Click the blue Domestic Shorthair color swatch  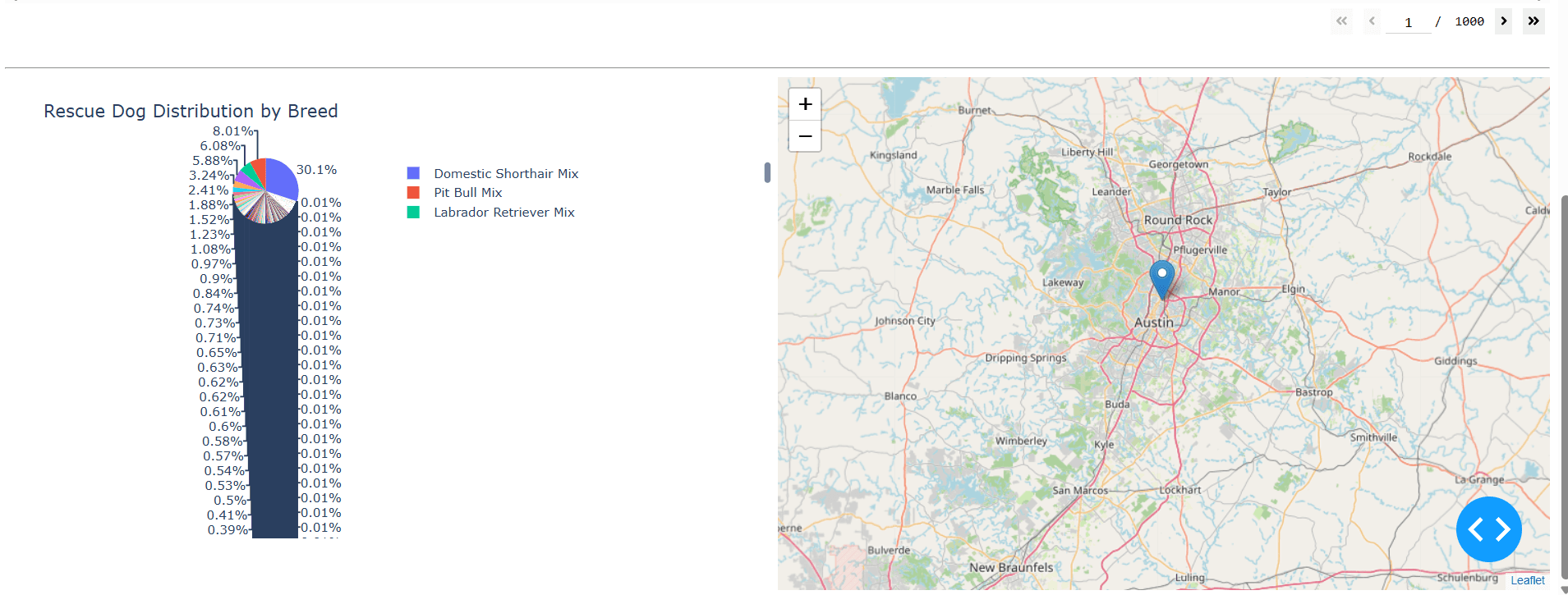pos(413,173)
